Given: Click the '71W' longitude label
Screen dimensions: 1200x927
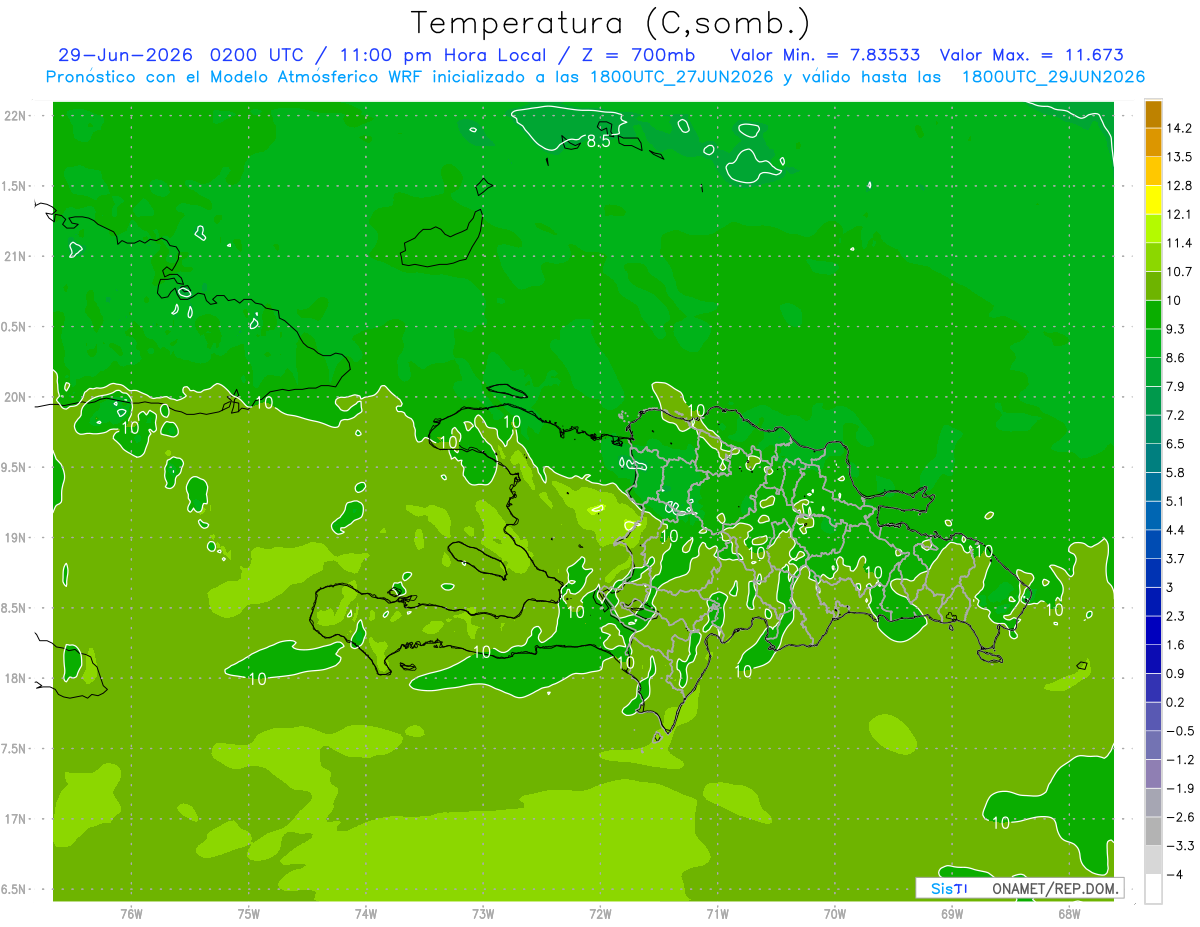Looking at the screenshot, I should click(717, 914).
